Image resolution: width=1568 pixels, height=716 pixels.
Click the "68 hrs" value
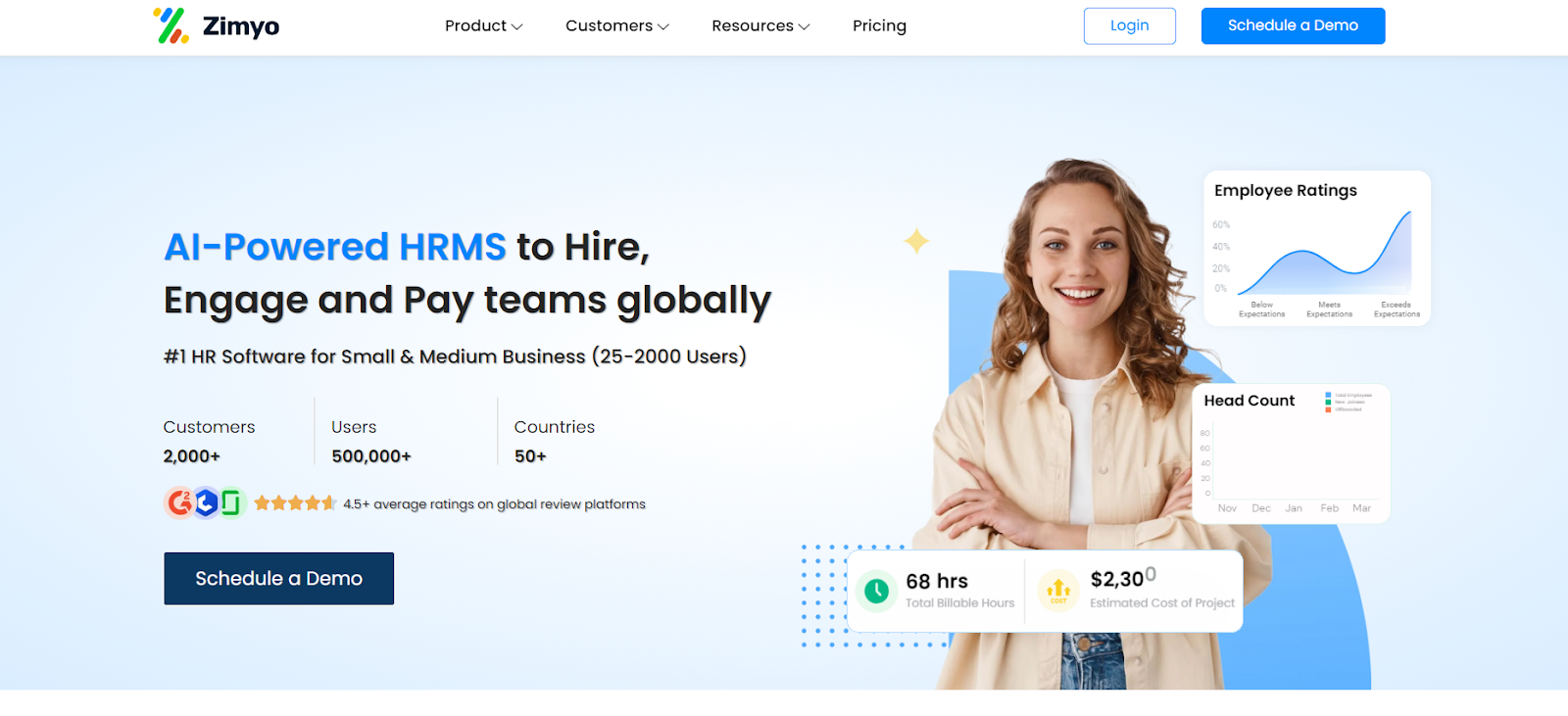[x=937, y=581]
